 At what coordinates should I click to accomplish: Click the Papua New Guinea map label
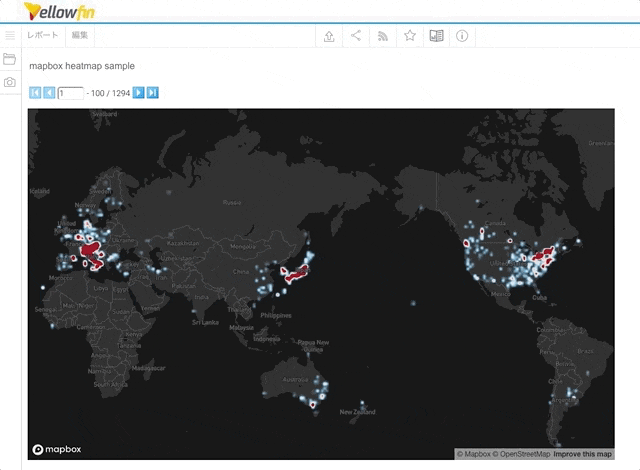coord(313,346)
